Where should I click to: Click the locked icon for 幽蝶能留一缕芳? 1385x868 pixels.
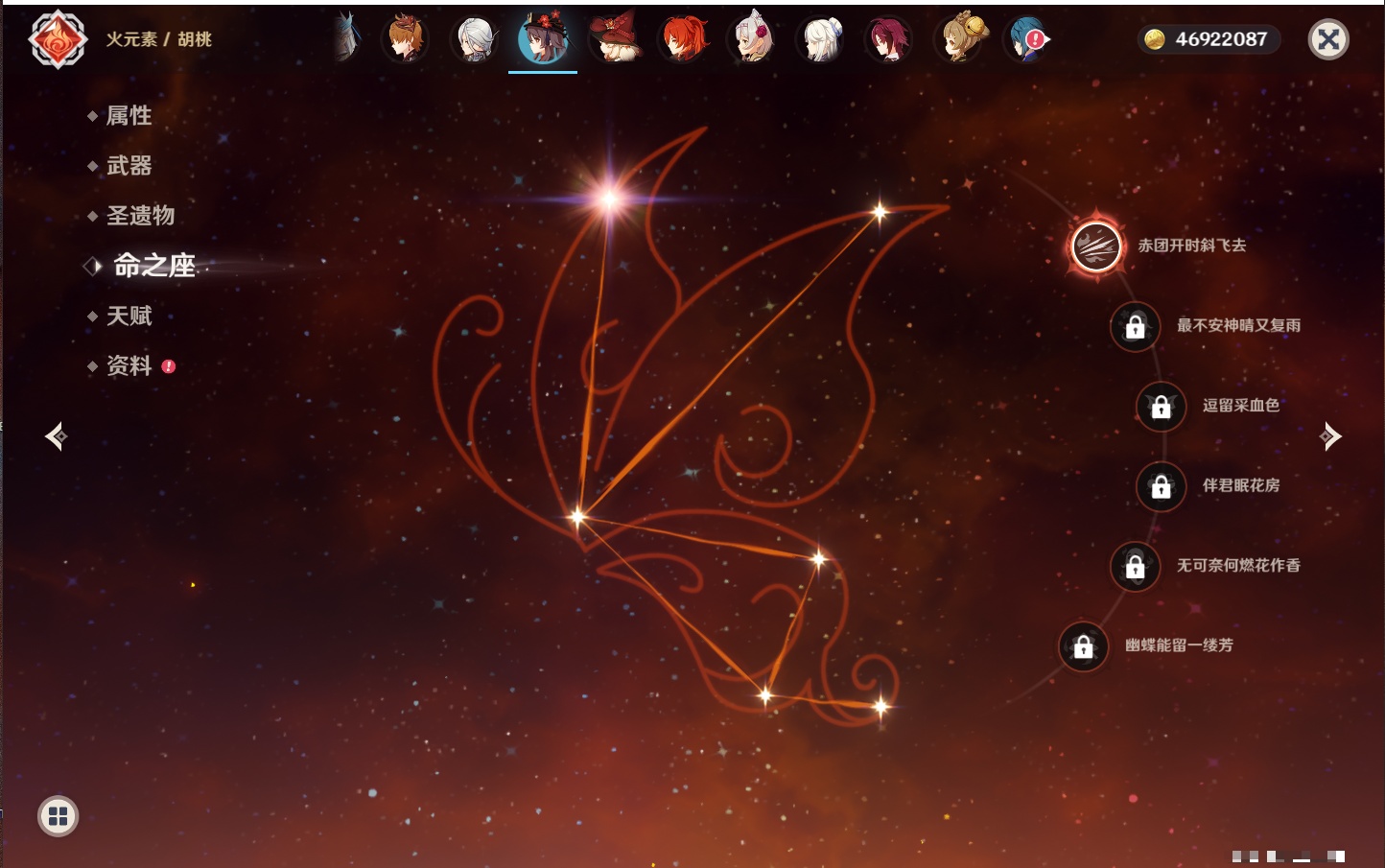[x=1083, y=646]
